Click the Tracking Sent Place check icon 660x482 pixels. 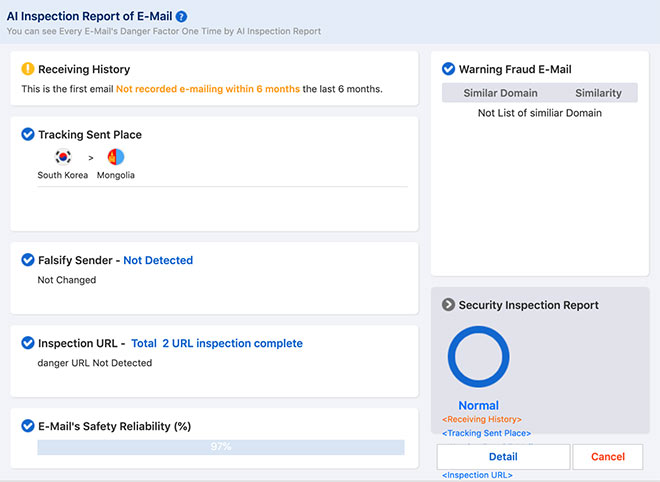[28, 135]
